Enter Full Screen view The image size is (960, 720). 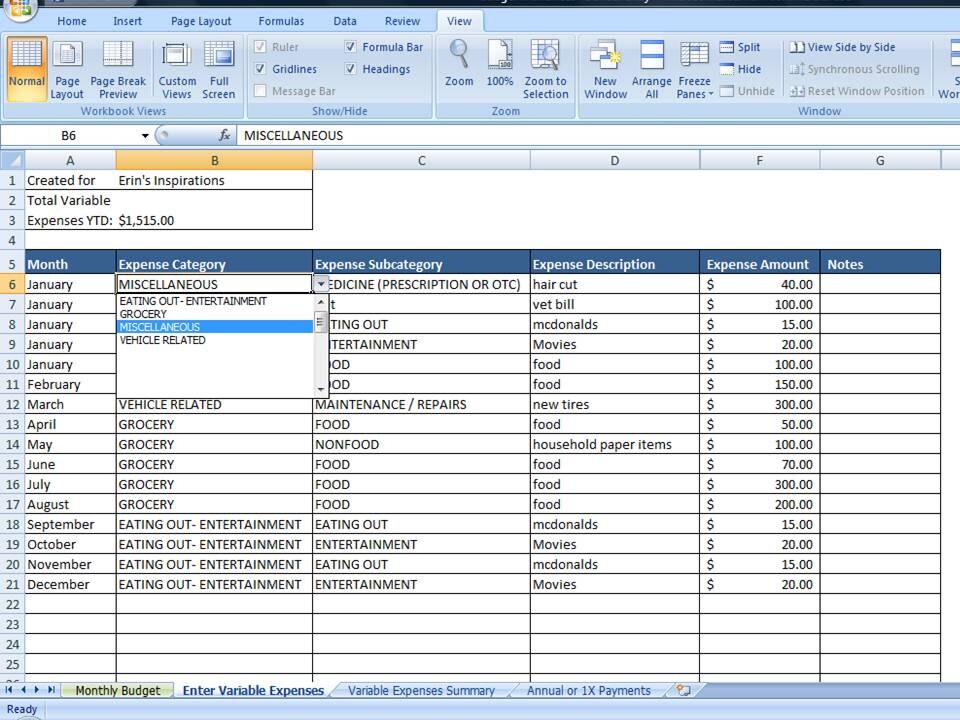tap(219, 69)
